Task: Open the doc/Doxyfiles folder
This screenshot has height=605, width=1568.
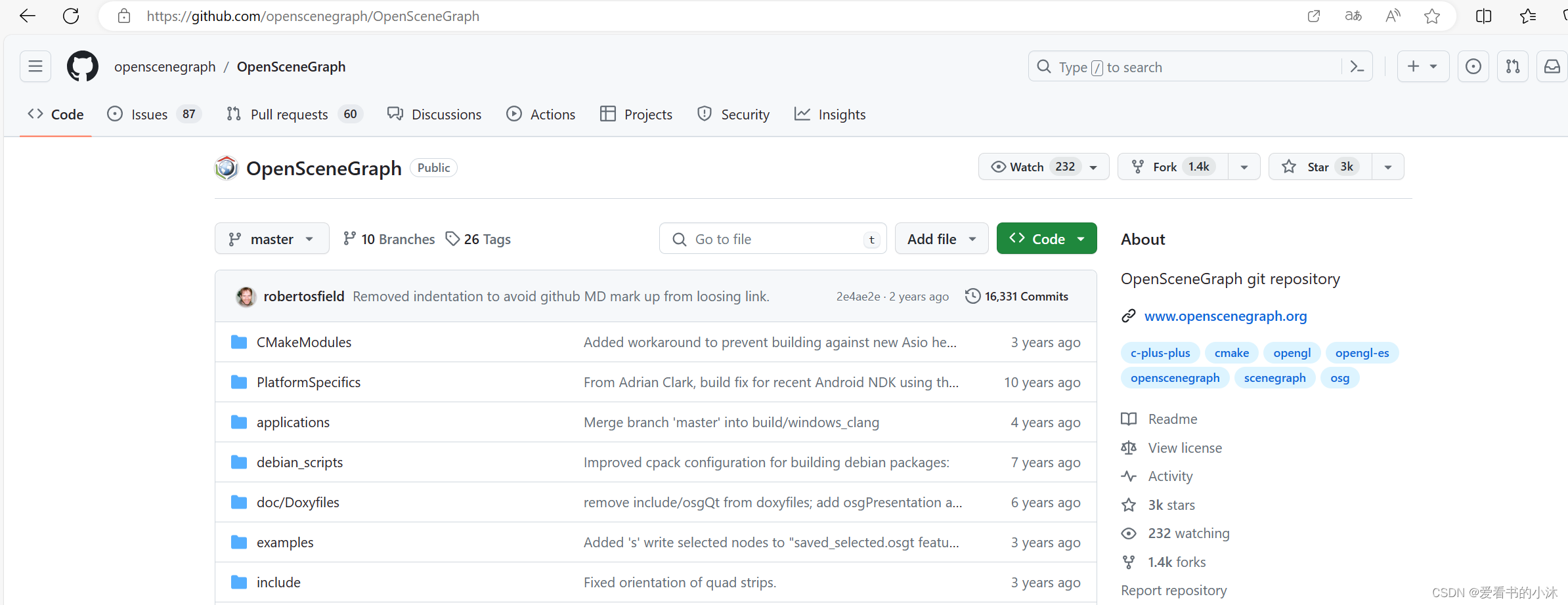Action: (x=298, y=502)
